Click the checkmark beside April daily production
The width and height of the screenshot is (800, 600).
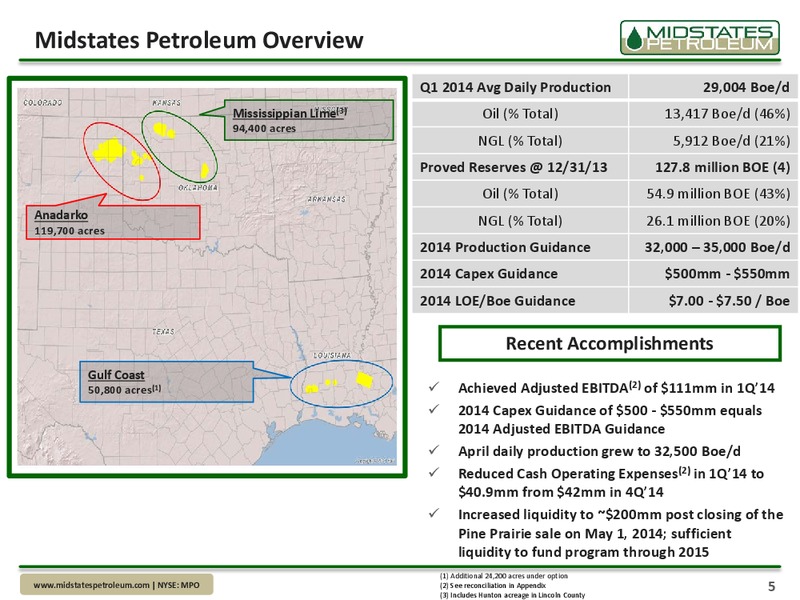point(435,451)
